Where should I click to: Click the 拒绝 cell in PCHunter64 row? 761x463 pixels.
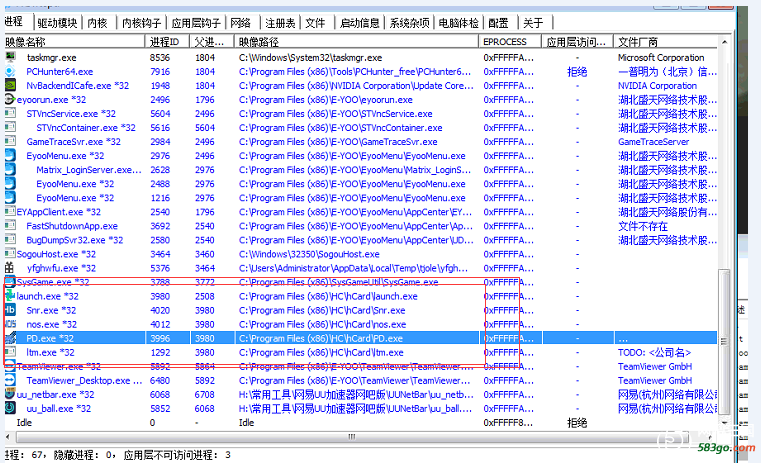[577, 72]
